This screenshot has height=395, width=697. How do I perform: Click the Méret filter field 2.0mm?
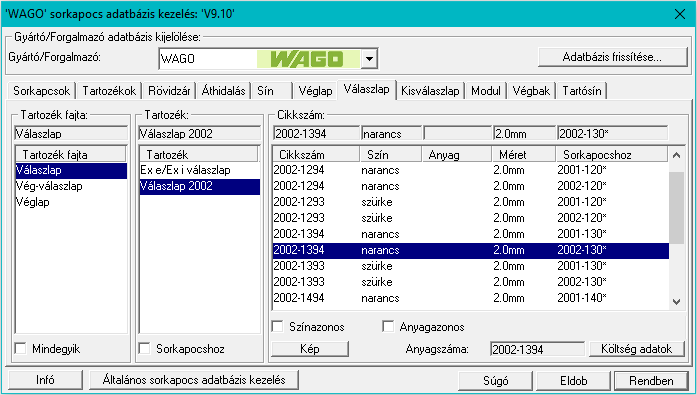pyautogui.click(x=524, y=134)
